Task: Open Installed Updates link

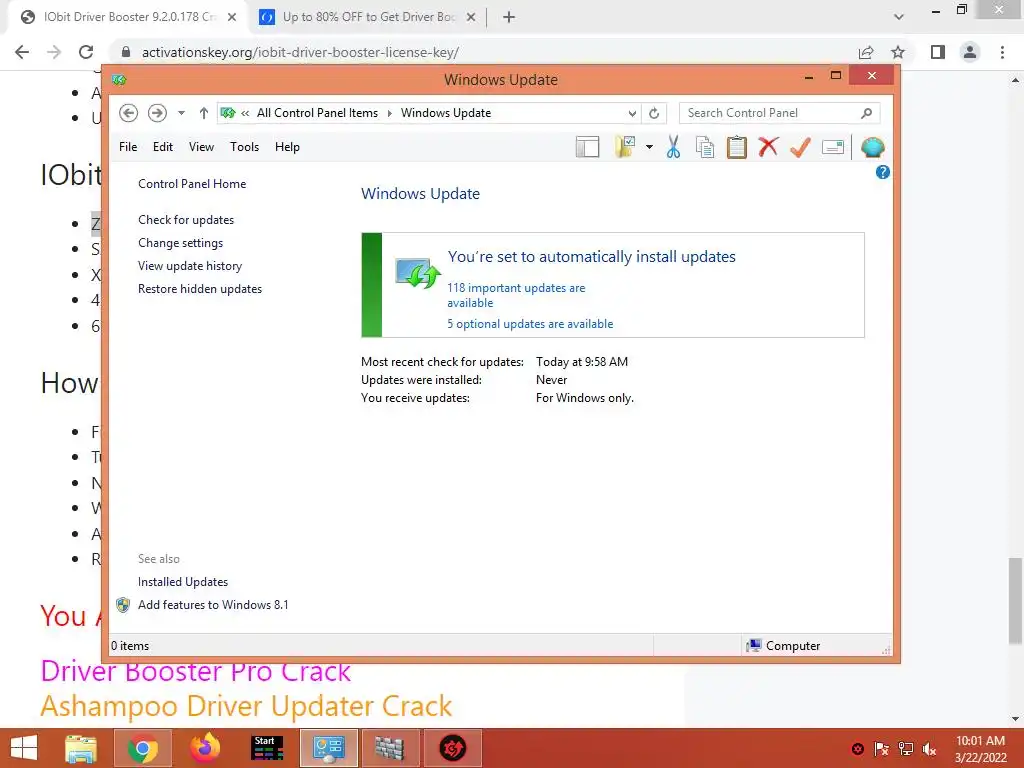Action: 183,582
